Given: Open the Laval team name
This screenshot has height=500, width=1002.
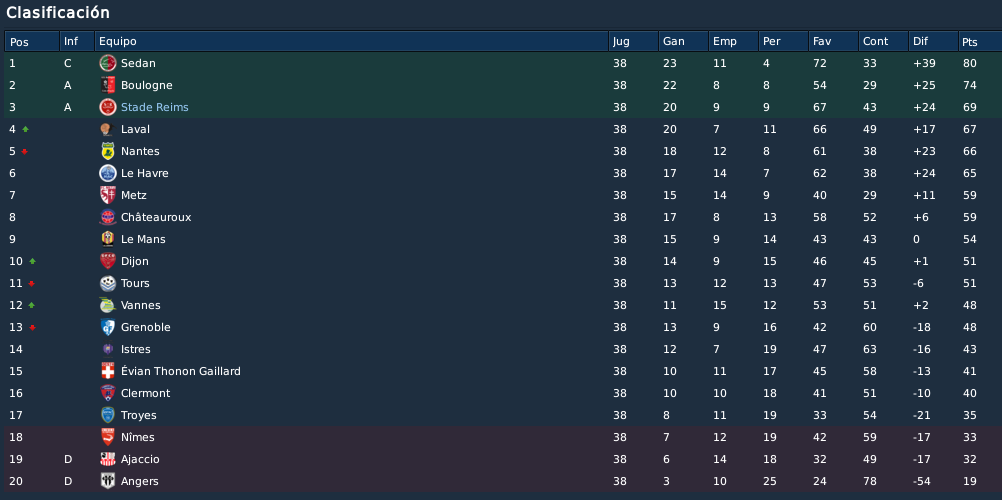Looking at the screenshot, I should pos(135,129).
